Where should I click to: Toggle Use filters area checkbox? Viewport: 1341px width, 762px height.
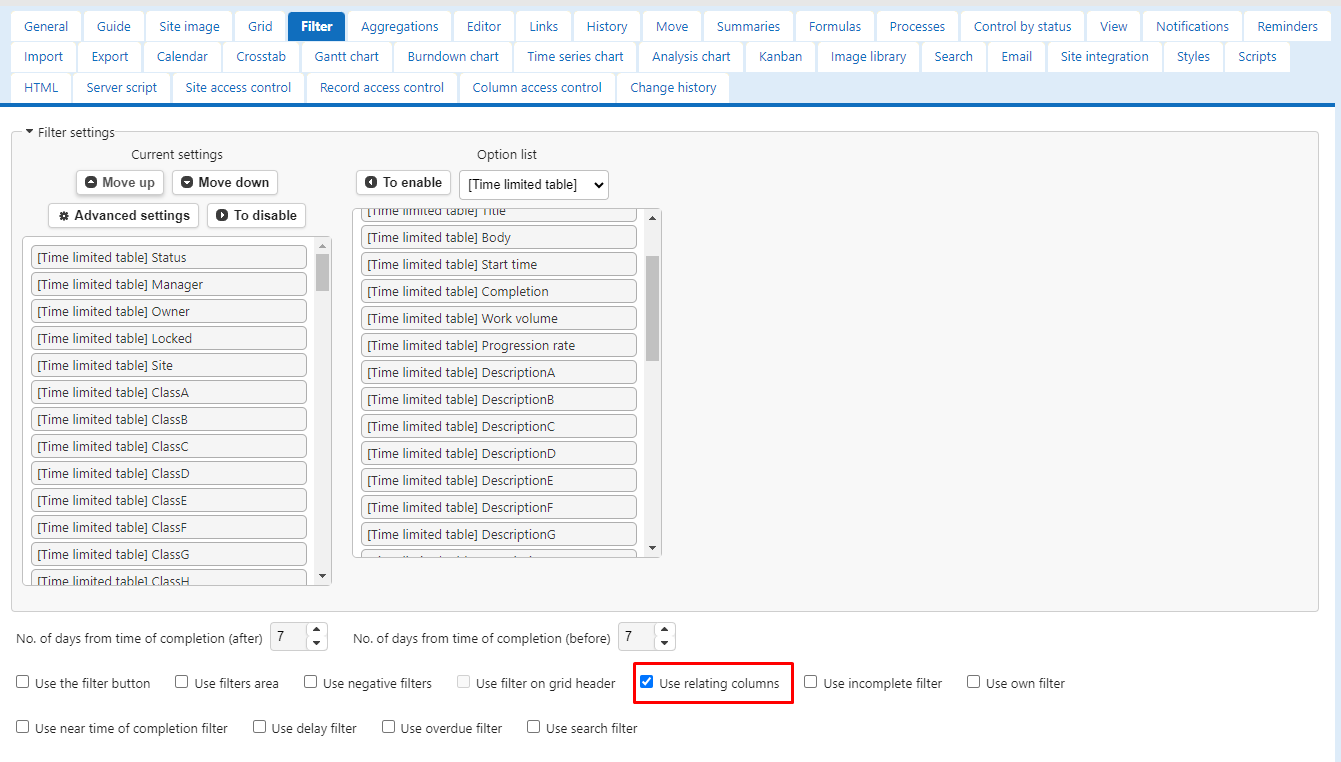(182, 682)
